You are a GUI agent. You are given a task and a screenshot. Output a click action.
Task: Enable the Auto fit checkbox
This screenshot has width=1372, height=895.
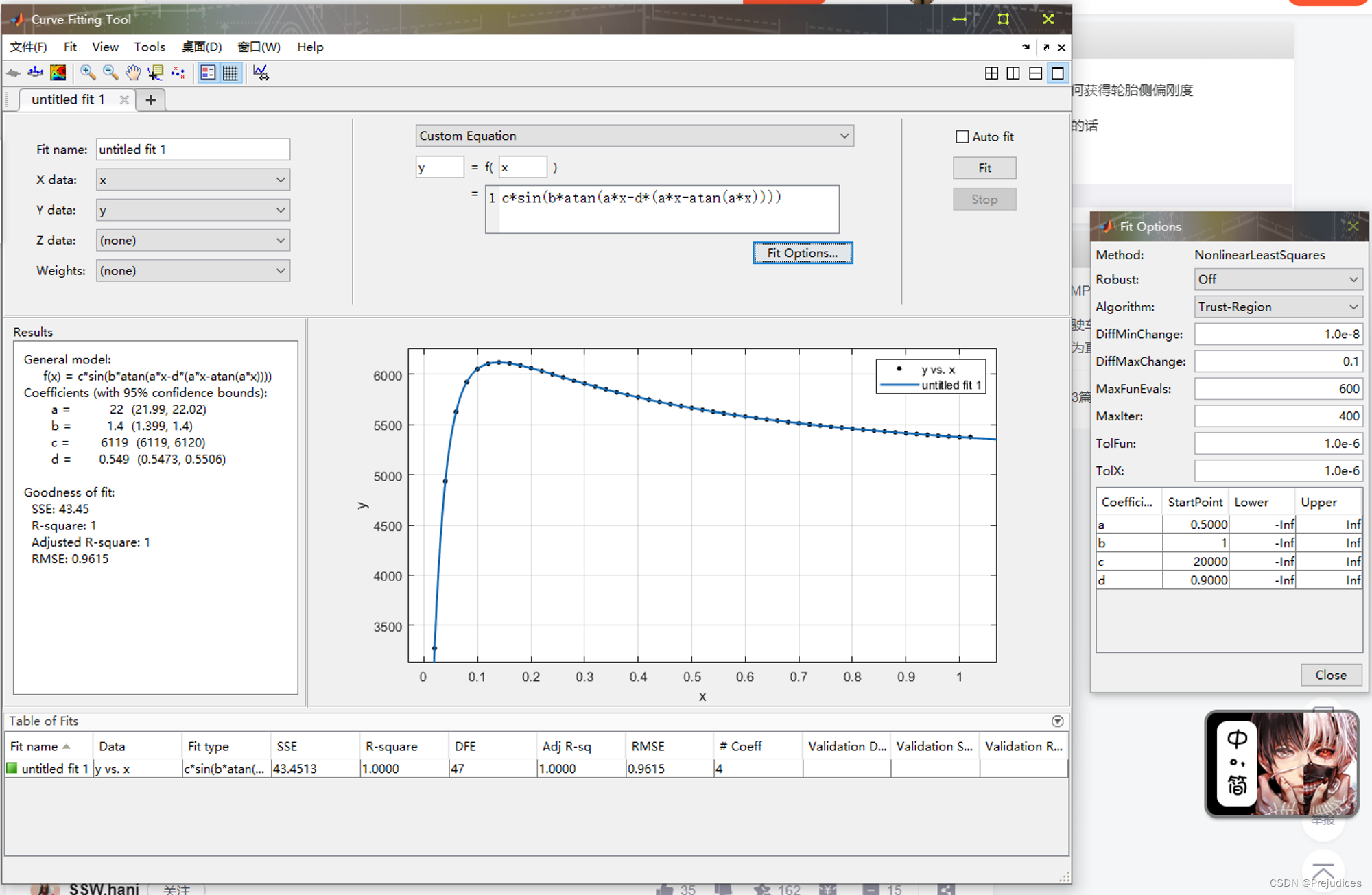pos(962,137)
